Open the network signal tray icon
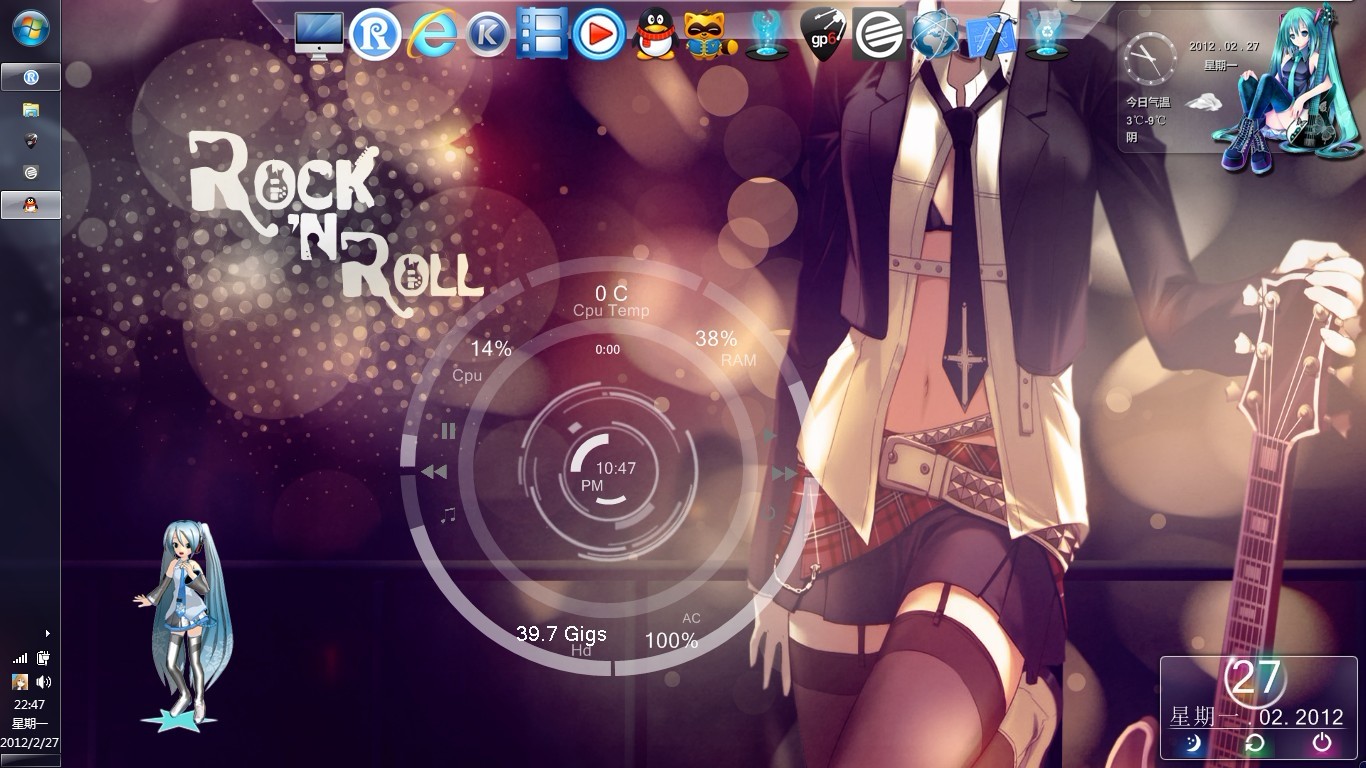1366x768 pixels. point(20,658)
